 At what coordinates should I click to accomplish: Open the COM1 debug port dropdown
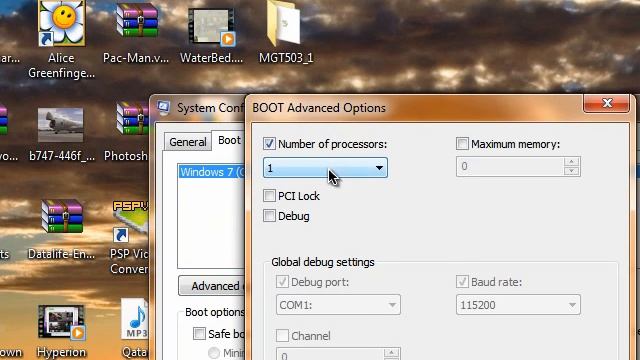(338, 305)
